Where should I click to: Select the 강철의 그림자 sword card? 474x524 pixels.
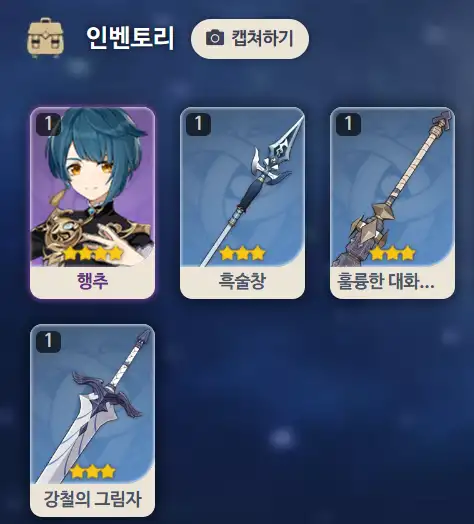(x=93, y=421)
